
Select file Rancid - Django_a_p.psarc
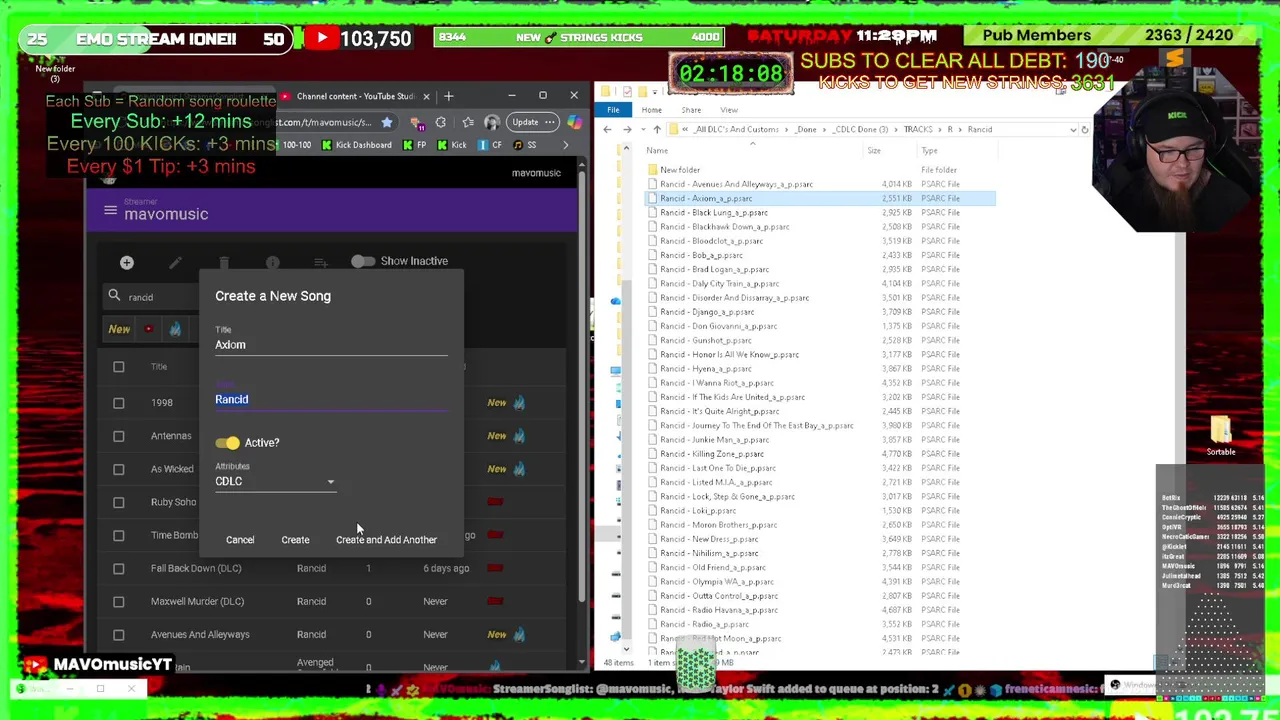(706, 312)
